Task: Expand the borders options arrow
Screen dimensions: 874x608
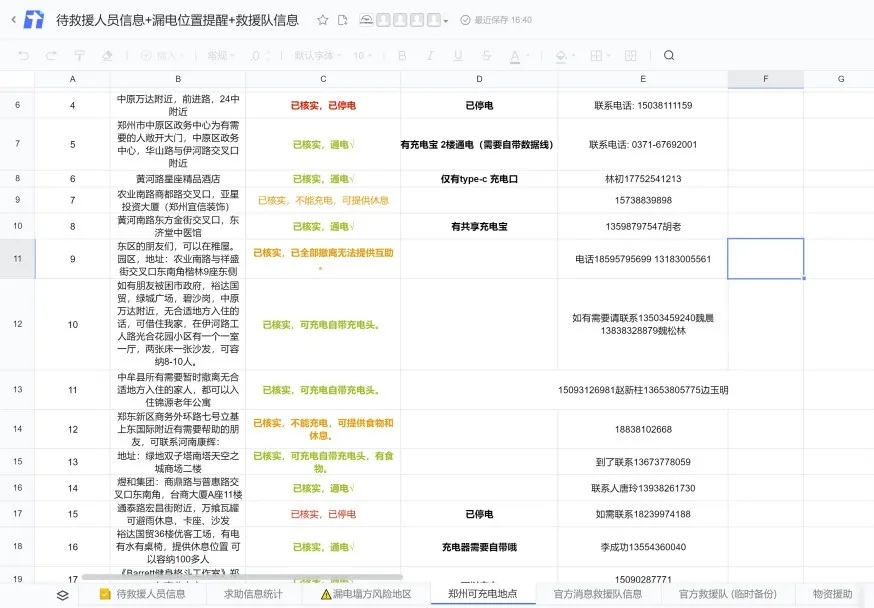Action: (x=608, y=56)
